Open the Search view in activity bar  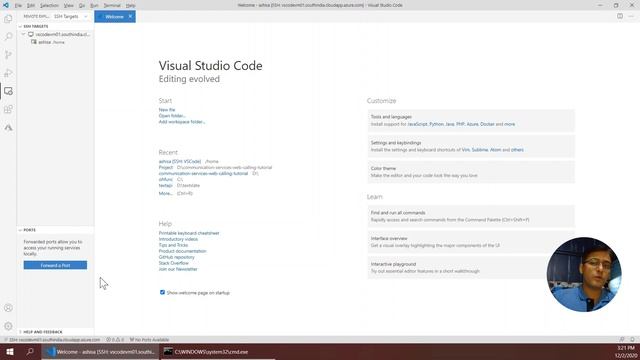[8, 37]
